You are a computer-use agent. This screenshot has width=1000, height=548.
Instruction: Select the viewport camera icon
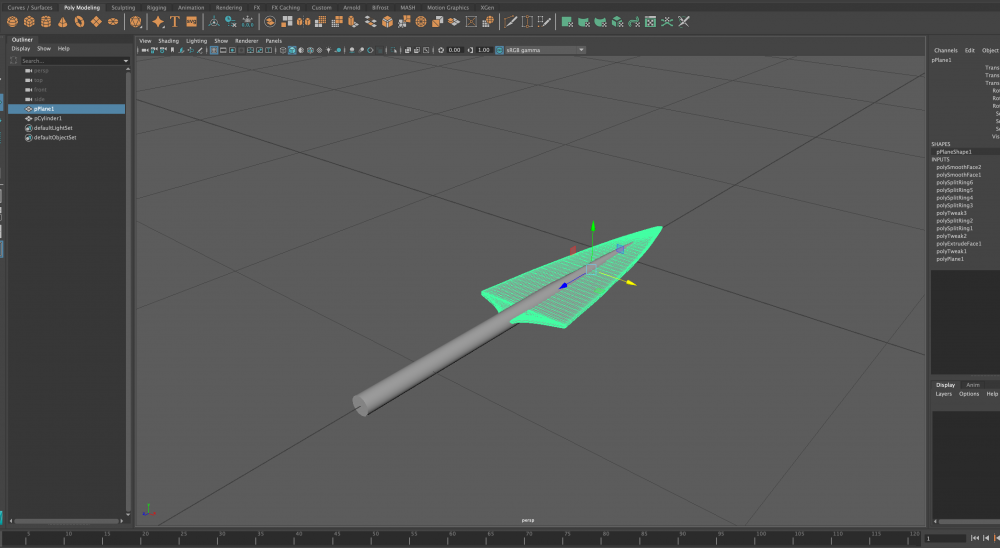pos(145,50)
